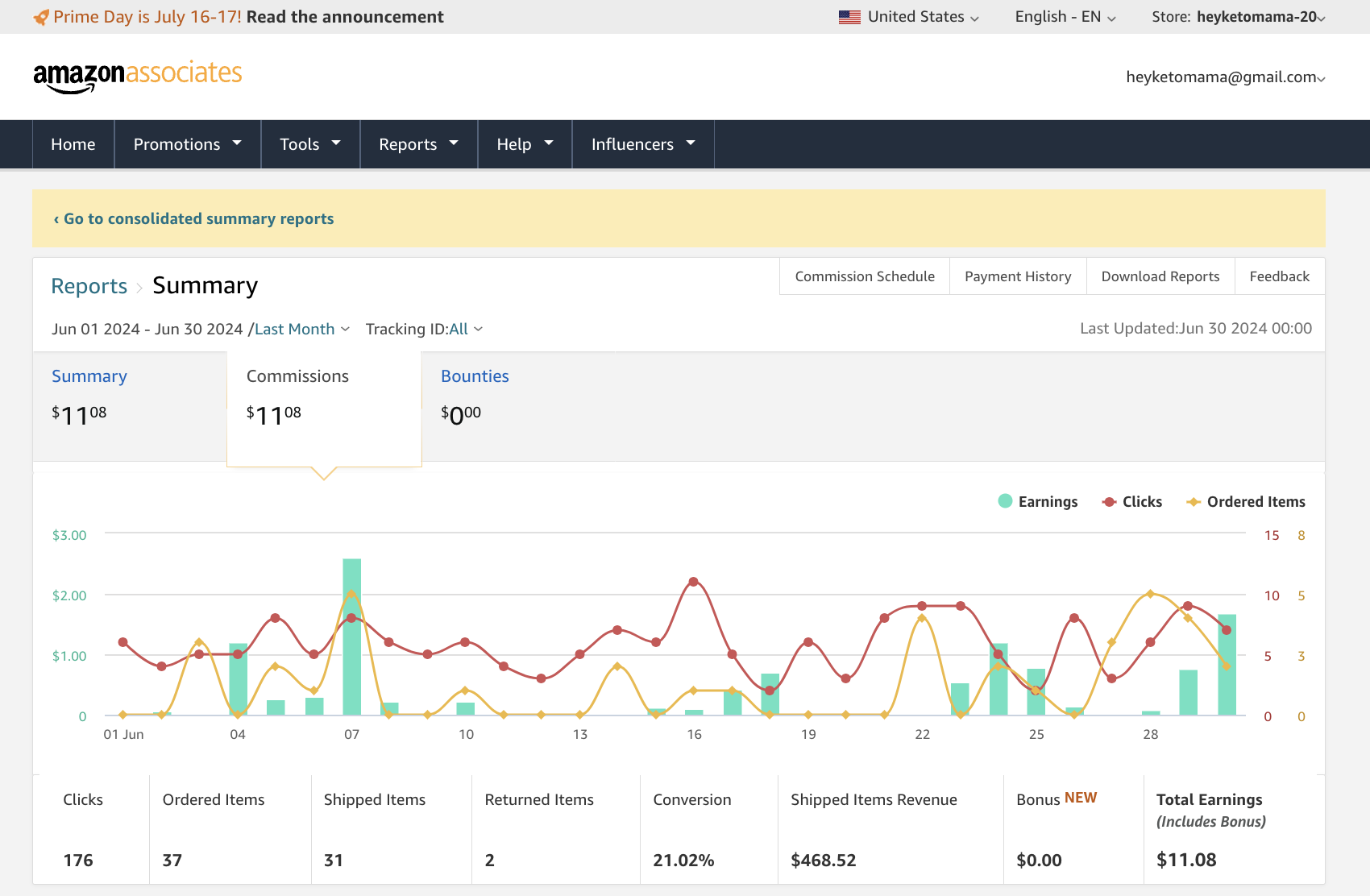Click Read the announcement link
This screenshot has height=896, width=1370.
point(345,17)
